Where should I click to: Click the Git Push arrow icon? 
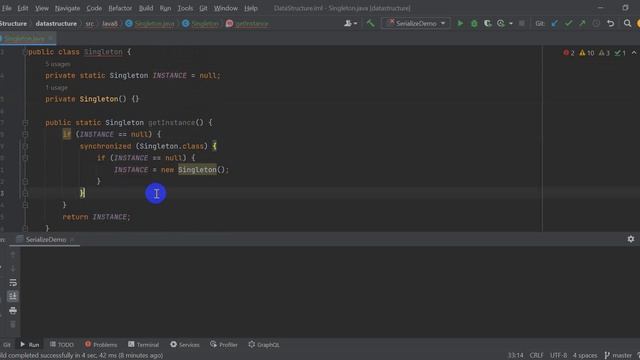click(x=582, y=24)
